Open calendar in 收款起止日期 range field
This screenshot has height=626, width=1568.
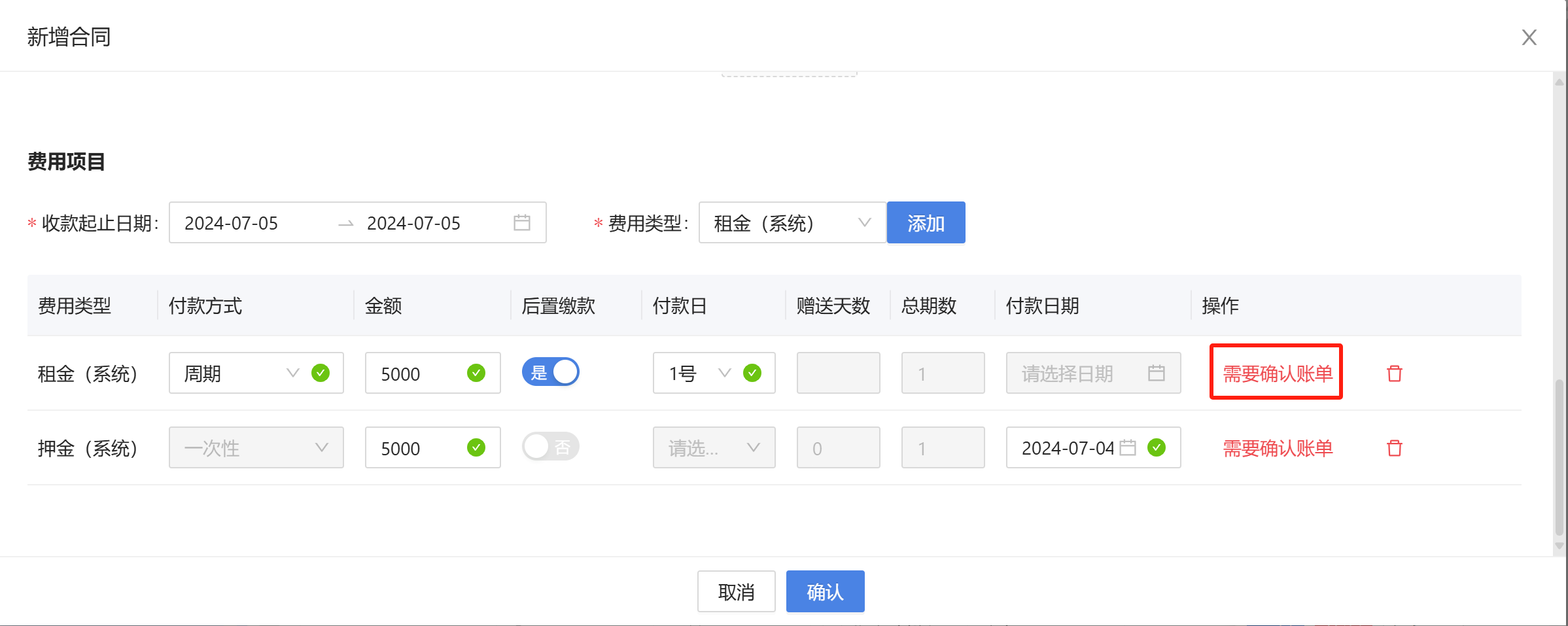(521, 223)
